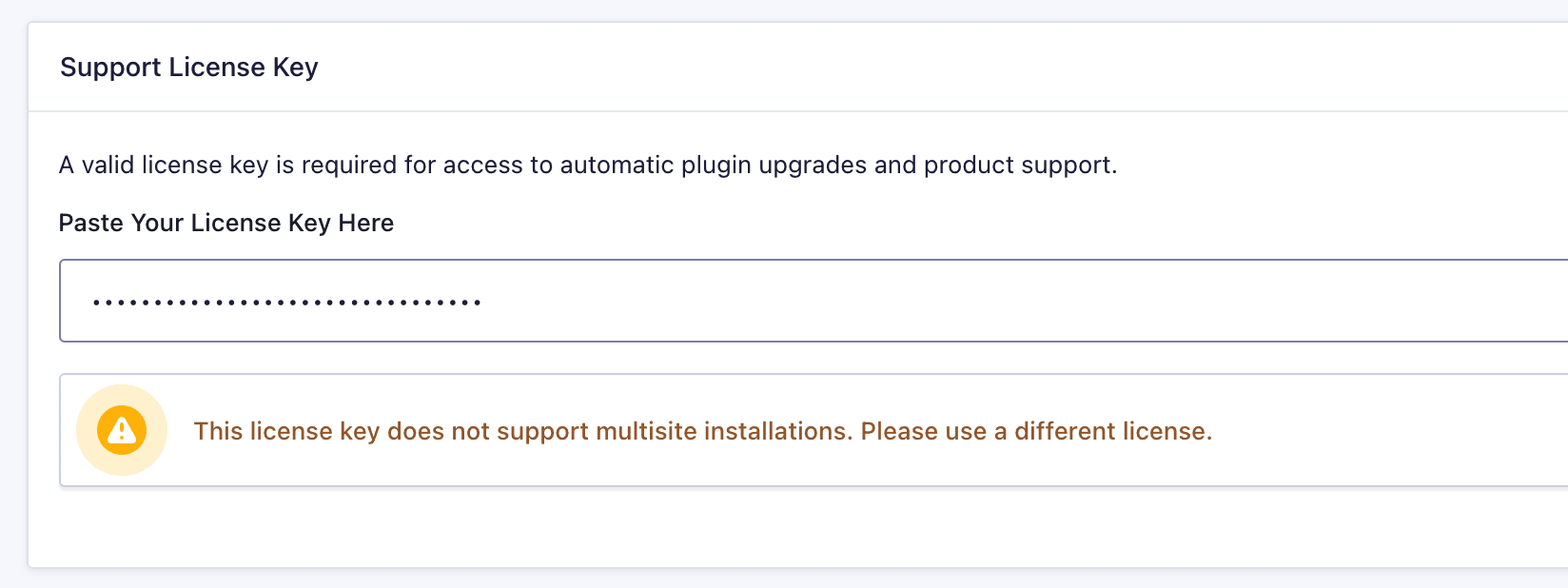Click the Paste Your License Key Here label

click(226, 223)
